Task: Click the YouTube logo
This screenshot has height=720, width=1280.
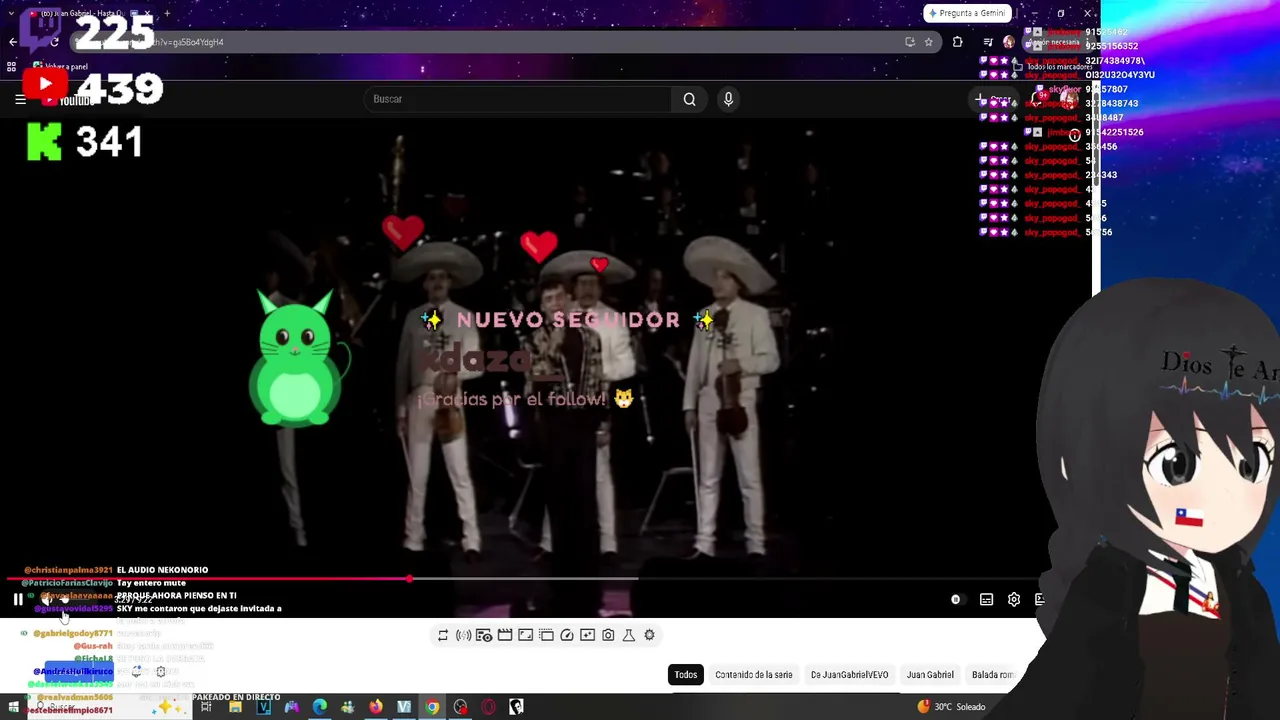Action: (68, 99)
